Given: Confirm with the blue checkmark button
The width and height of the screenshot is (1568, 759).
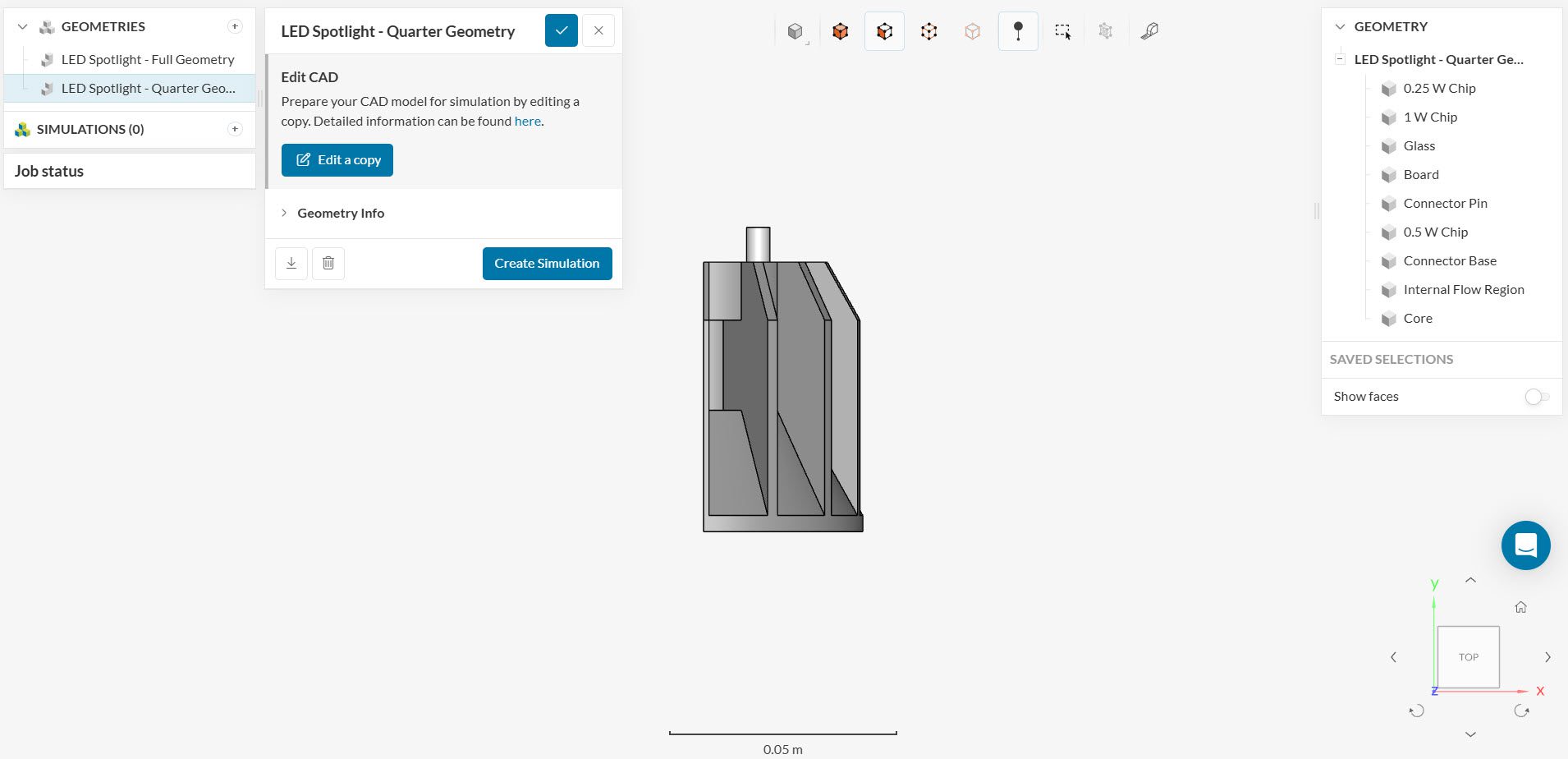Looking at the screenshot, I should click(x=561, y=30).
